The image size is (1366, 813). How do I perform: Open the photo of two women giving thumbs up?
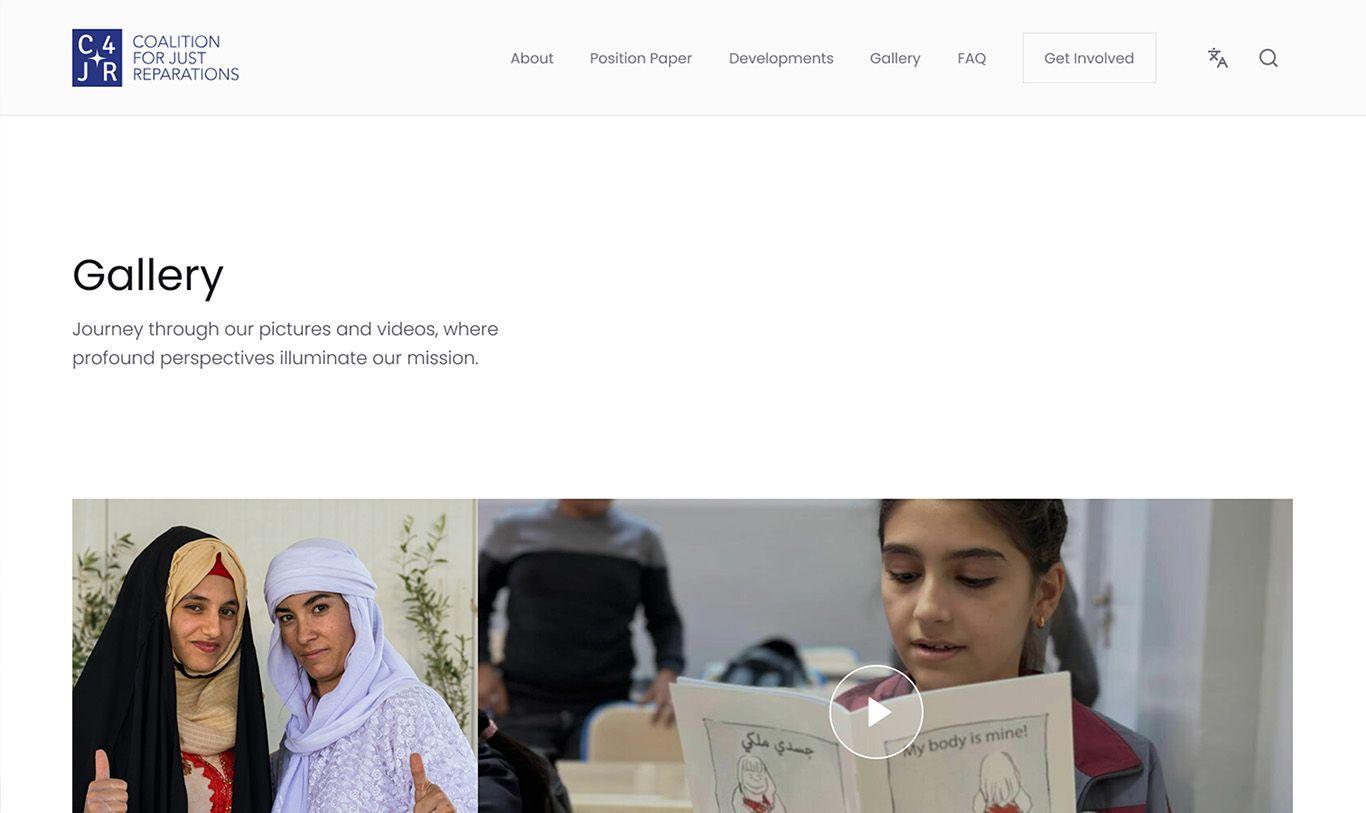tap(275, 656)
